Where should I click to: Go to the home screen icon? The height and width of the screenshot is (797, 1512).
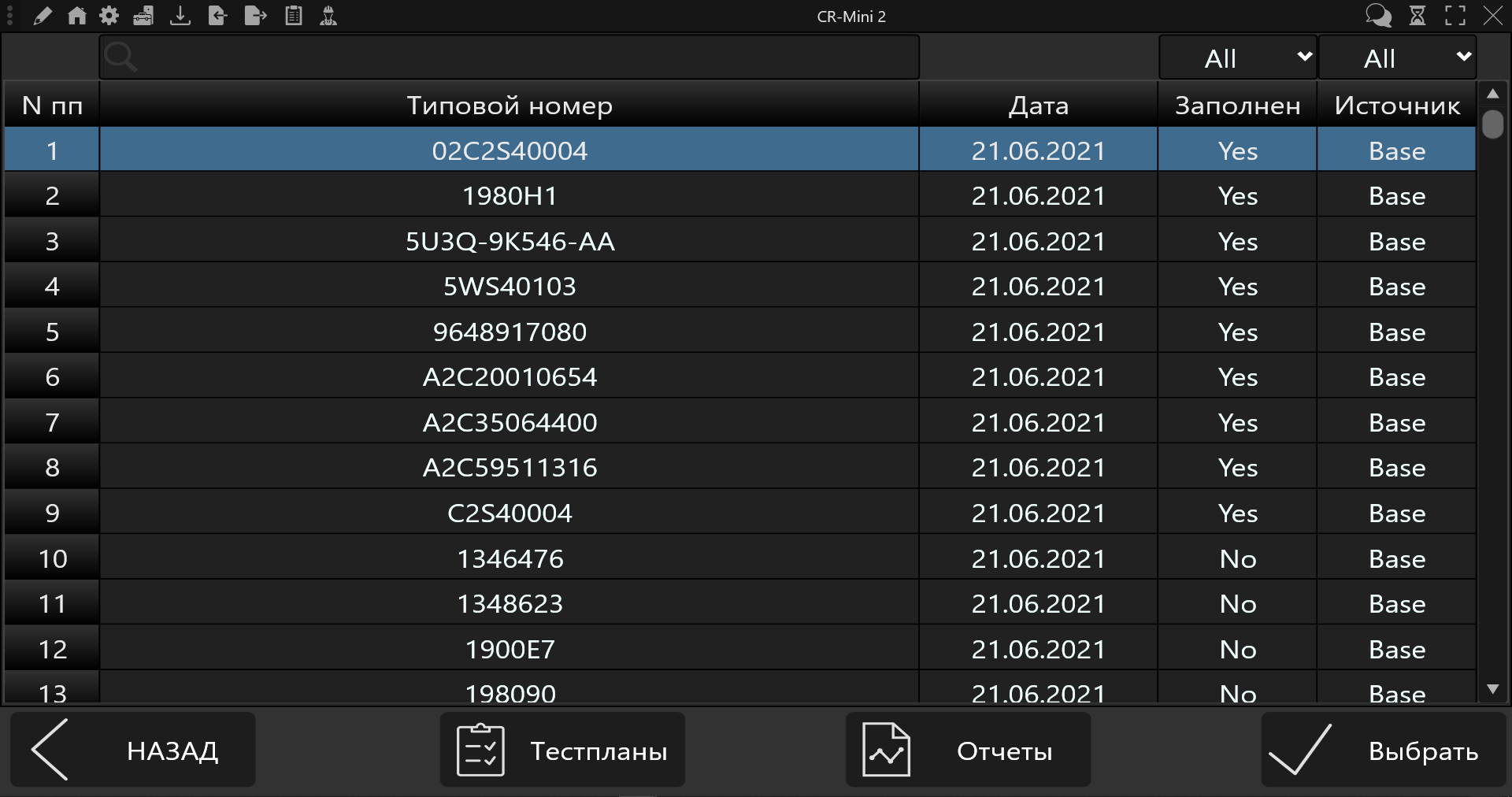(76, 16)
